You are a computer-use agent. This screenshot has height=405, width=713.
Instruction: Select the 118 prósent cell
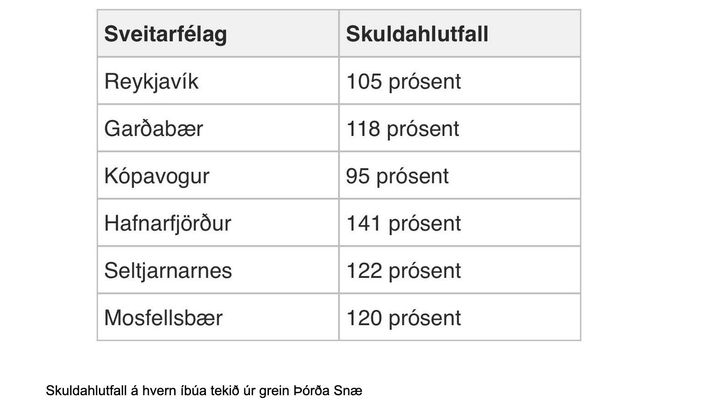[x=402, y=129]
